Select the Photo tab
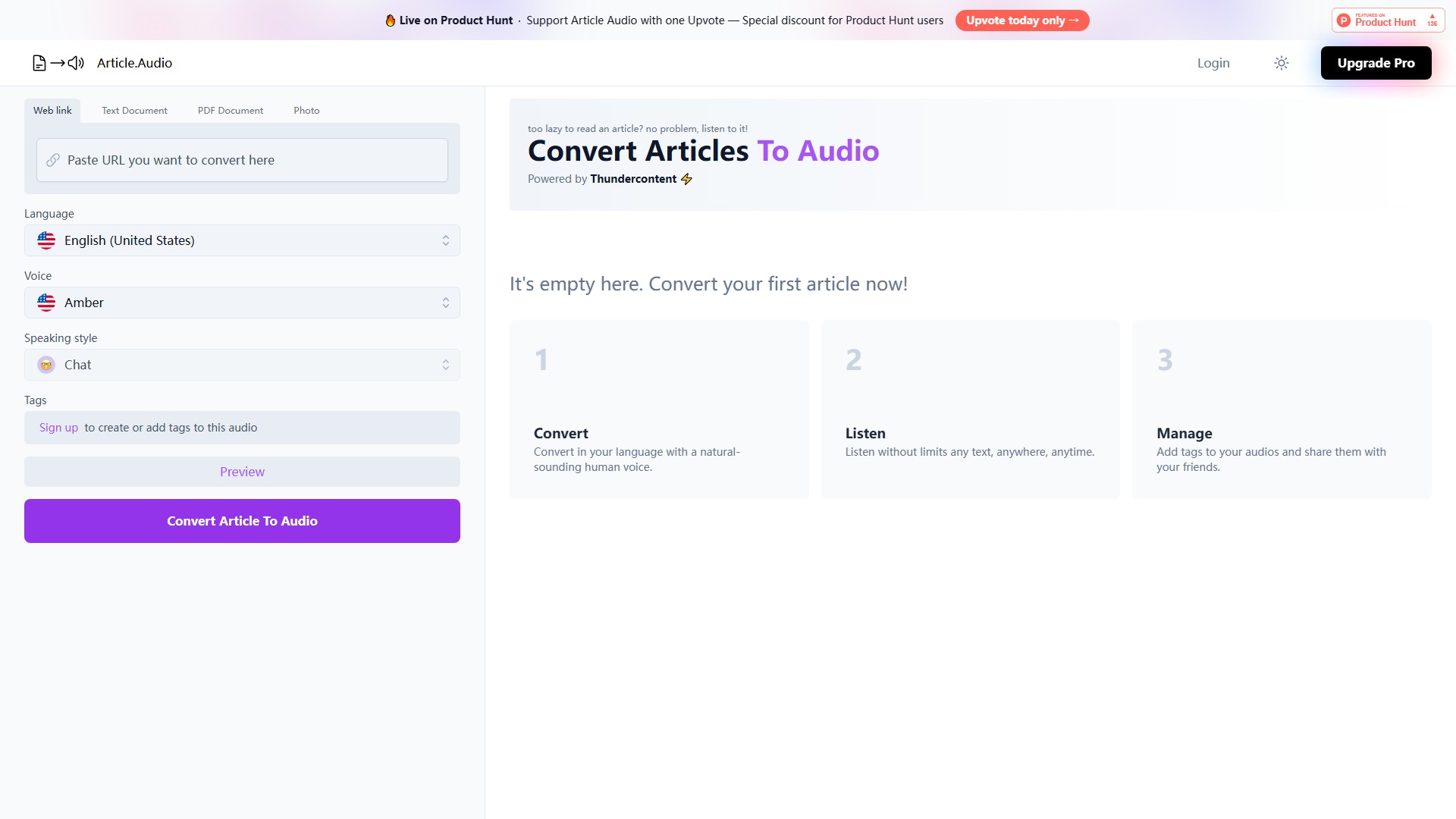 click(x=306, y=110)
